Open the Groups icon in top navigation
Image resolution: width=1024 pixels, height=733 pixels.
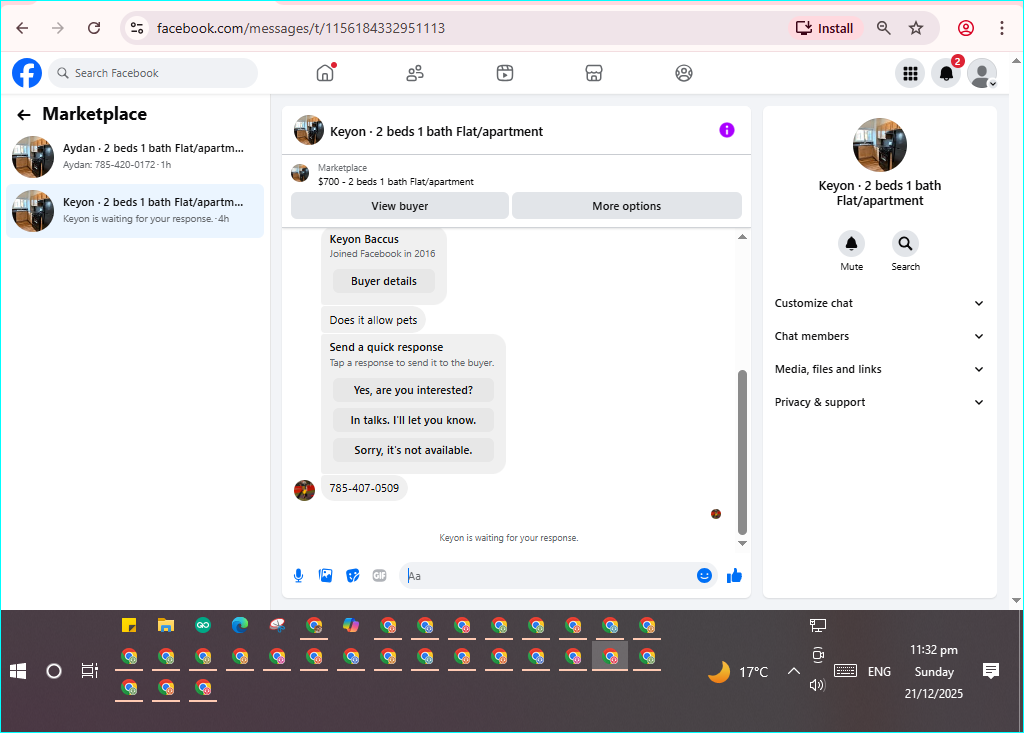pyautogui.click(x=684, y=73)
